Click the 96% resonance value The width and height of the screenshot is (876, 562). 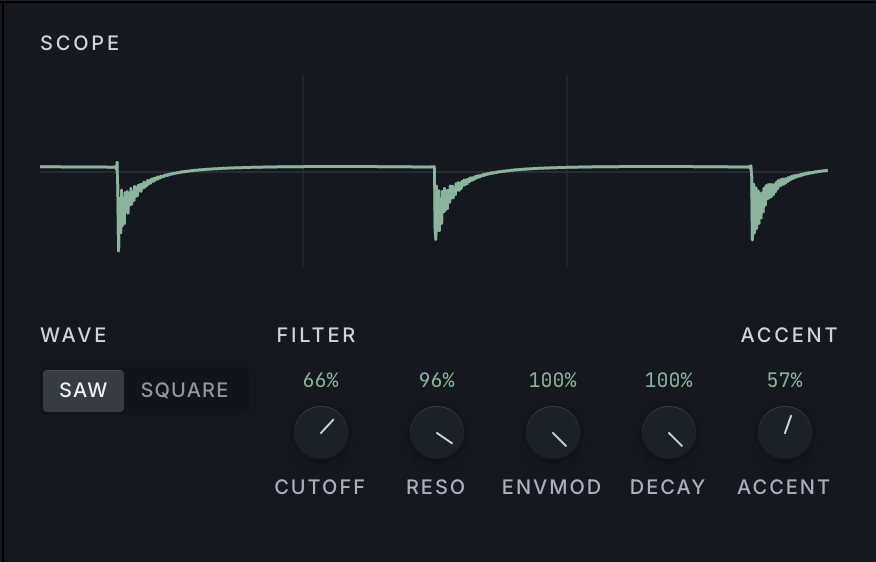437,380
